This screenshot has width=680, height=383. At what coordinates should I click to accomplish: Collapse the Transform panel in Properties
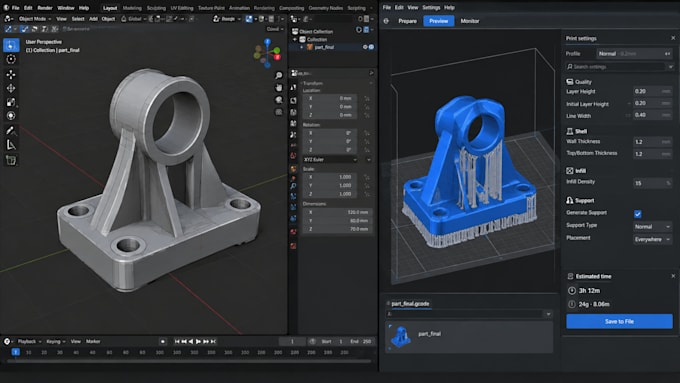[x=313, y=83]
